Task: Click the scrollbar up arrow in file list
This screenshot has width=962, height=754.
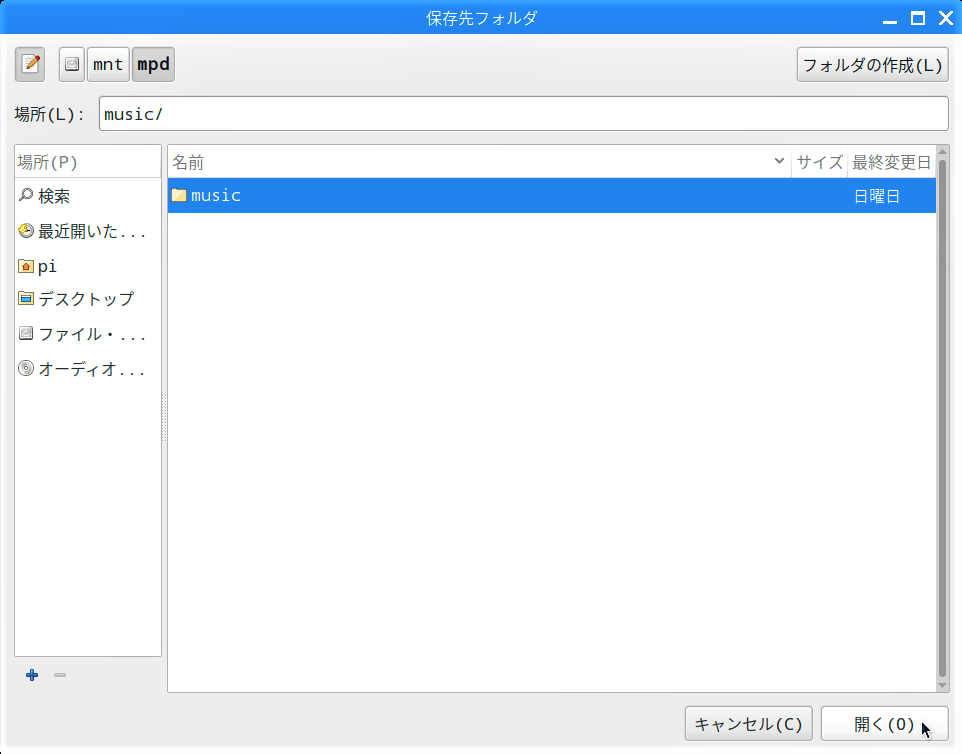Action: [942, 152]
